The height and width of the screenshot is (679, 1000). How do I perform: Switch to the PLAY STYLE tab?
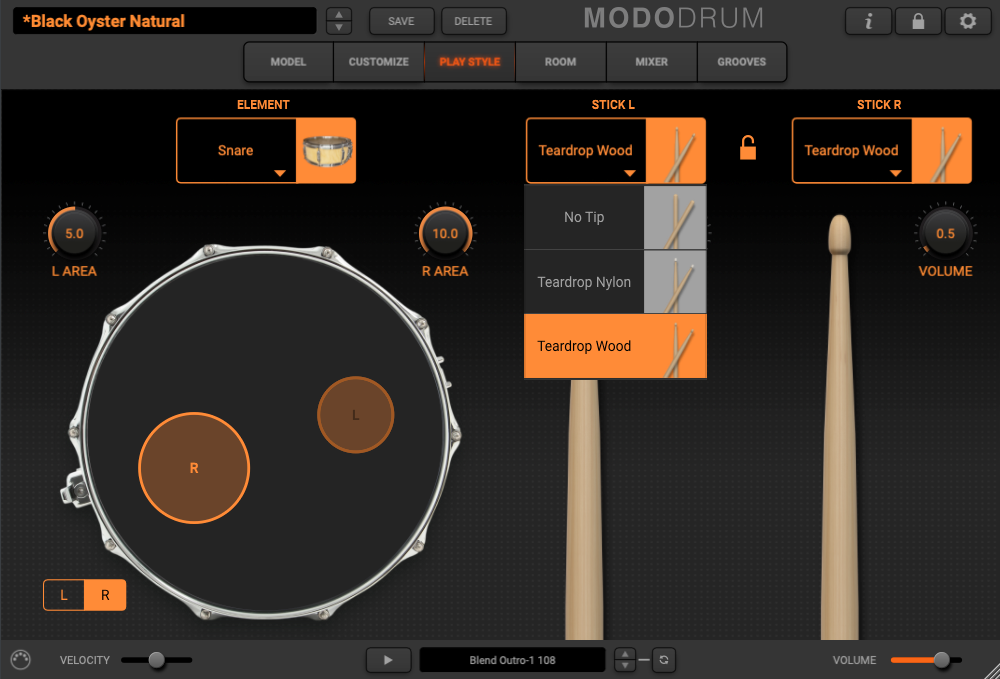(470, 62)
